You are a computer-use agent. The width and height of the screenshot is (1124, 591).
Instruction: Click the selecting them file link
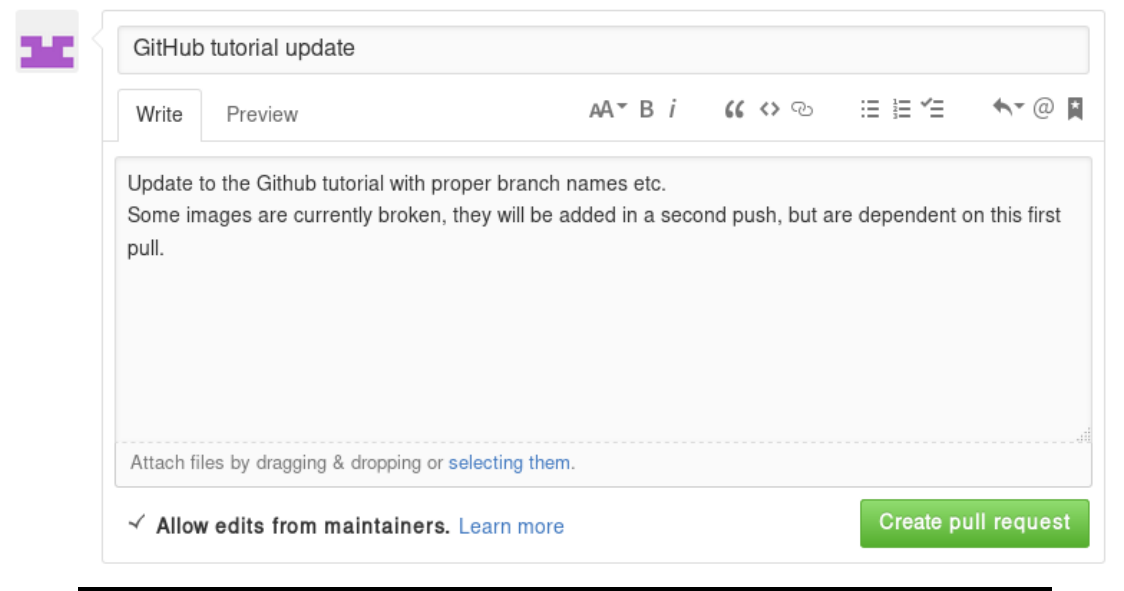[509, 463]
